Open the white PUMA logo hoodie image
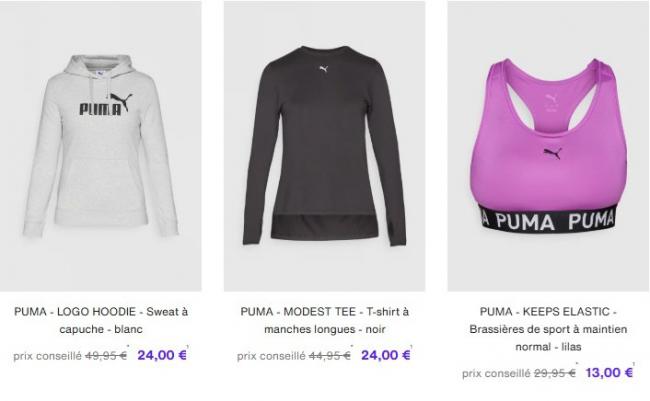The width and height of the screenshot is (650, 401). pos(101,146)
